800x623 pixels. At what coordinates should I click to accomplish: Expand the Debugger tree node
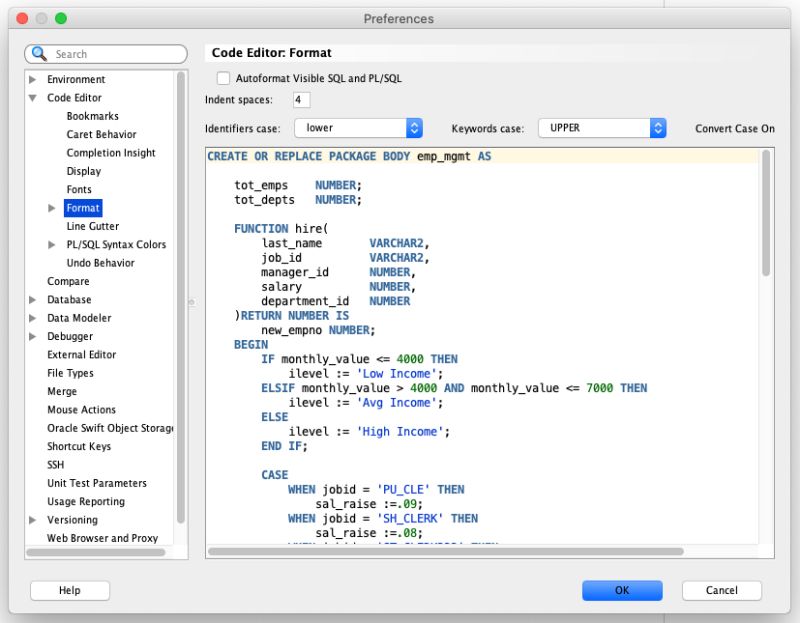click(31, 336)
